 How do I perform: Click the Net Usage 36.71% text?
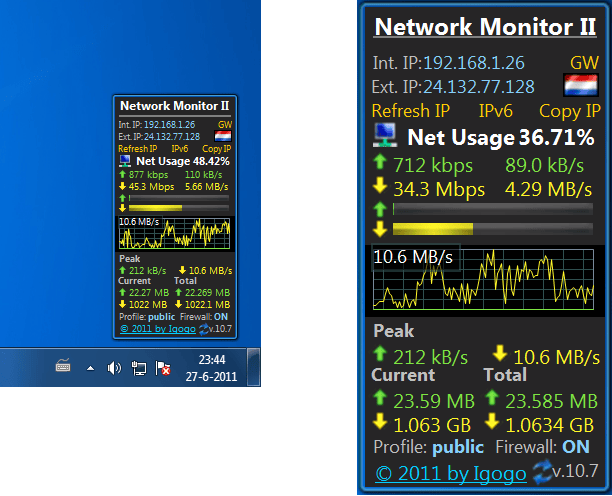point(501,137)
